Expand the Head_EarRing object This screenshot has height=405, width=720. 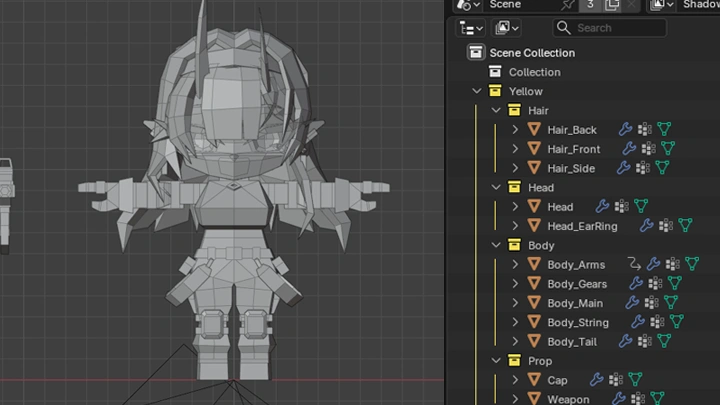point(515,226)
